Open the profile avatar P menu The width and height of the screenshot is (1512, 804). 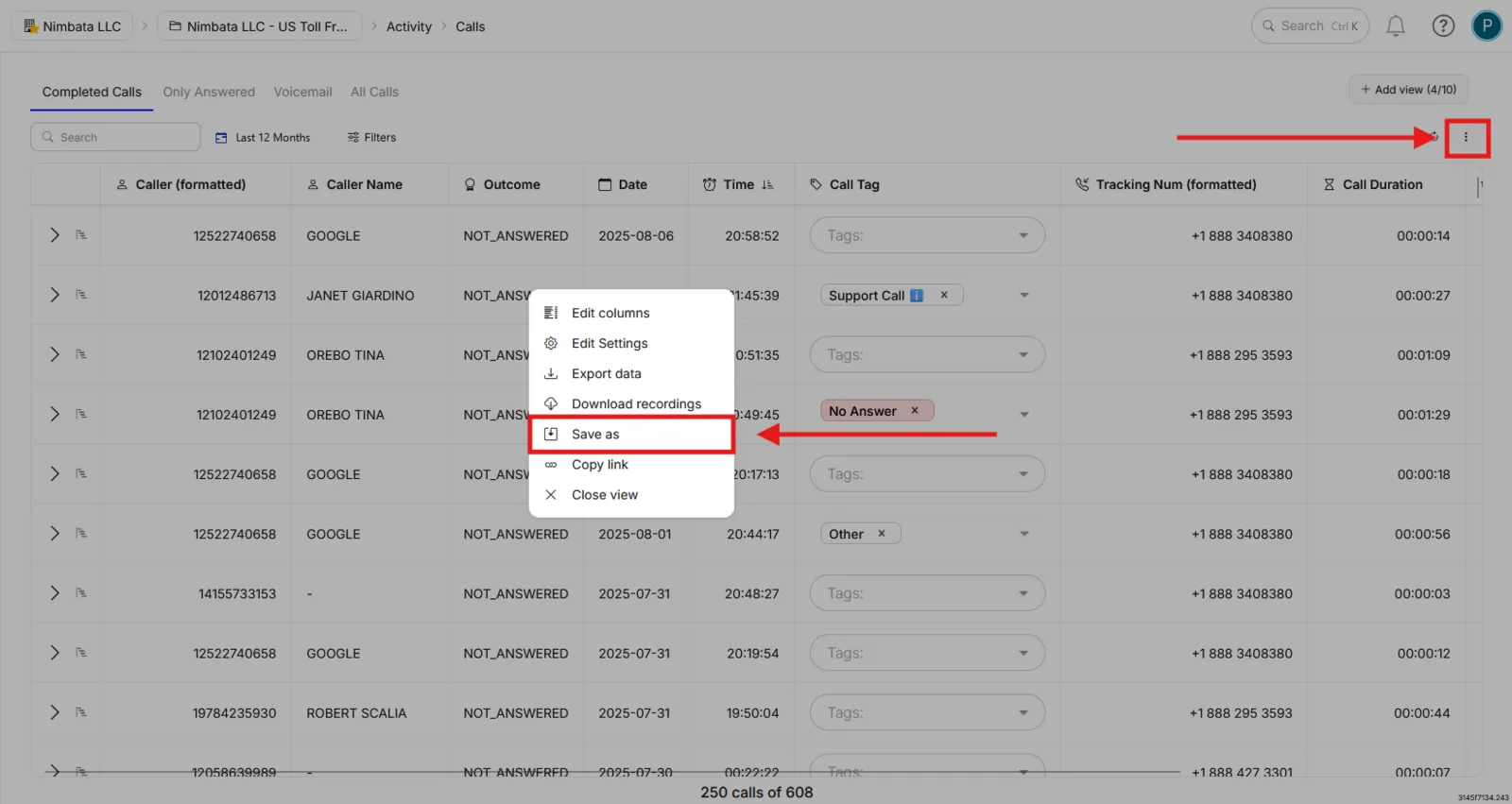point(1486,26)
